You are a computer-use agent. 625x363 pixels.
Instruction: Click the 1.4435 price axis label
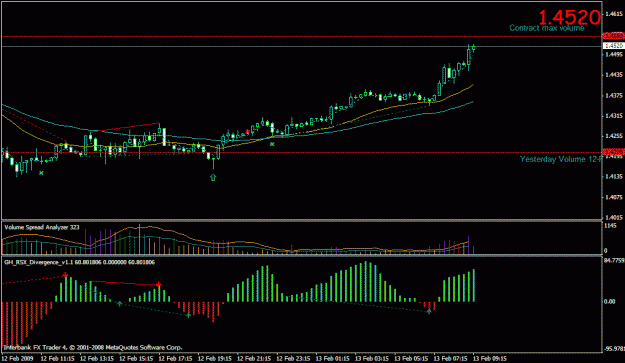[x=614, y=75]
